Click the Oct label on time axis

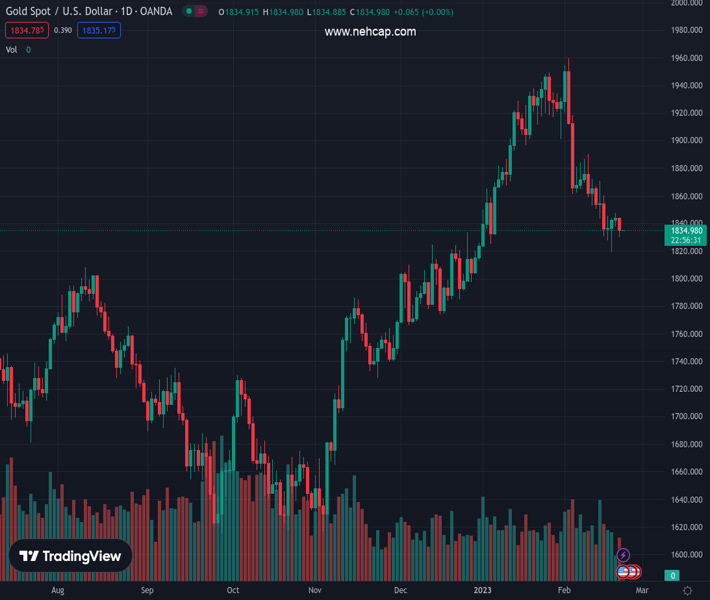[232, 591]
